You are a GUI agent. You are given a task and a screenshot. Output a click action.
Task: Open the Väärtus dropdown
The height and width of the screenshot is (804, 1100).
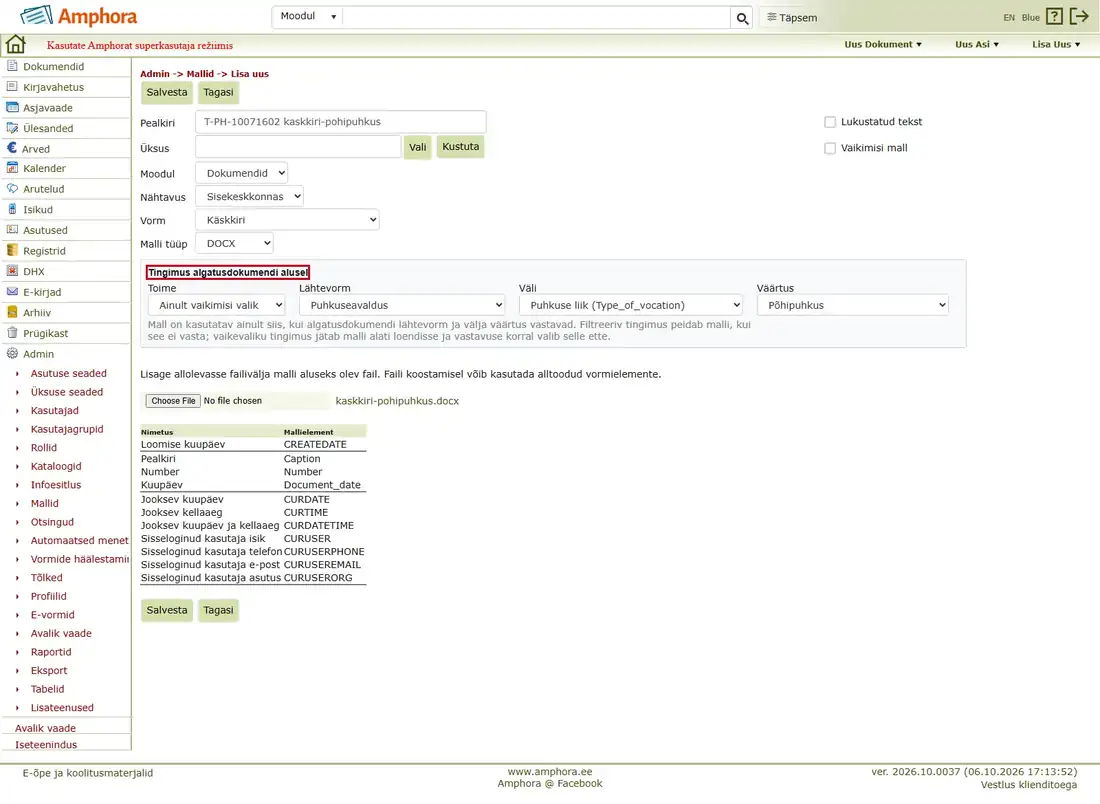(x=852, y=305)
